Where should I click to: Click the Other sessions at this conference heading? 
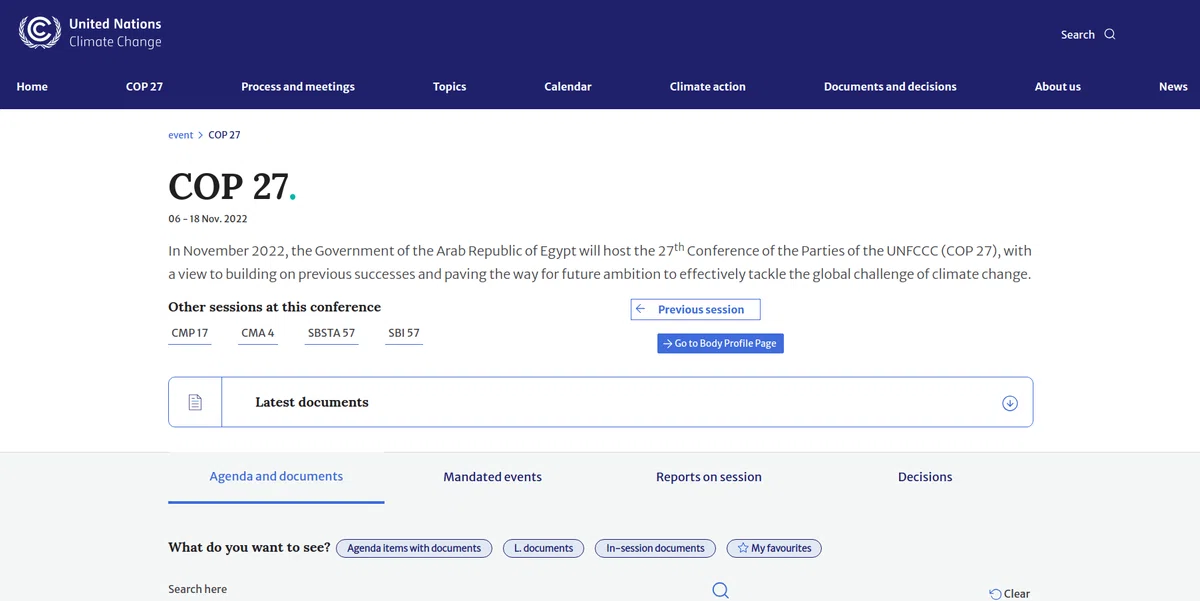tap(274, 307)
